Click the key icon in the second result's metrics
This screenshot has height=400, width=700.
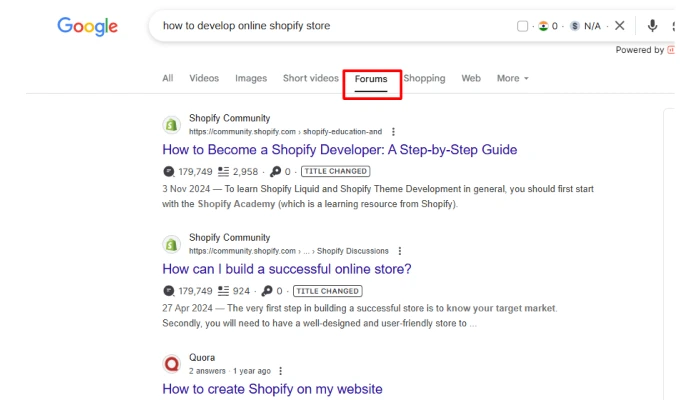pyautogui.click(x=267, y=291)
